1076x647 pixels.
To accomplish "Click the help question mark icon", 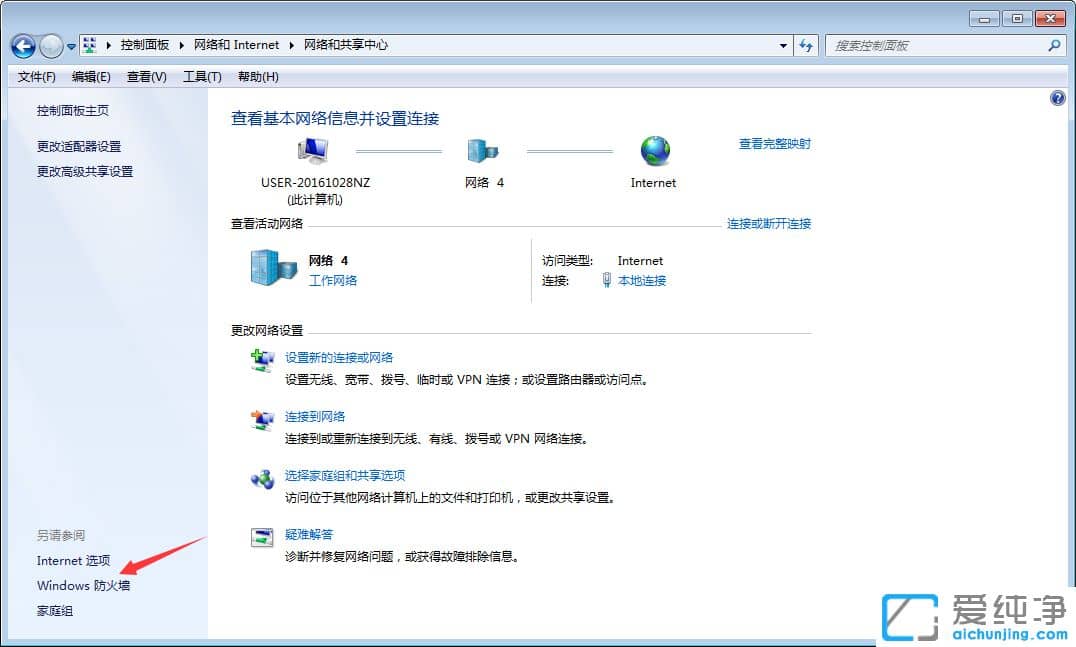I will (x=1057, y=97).
